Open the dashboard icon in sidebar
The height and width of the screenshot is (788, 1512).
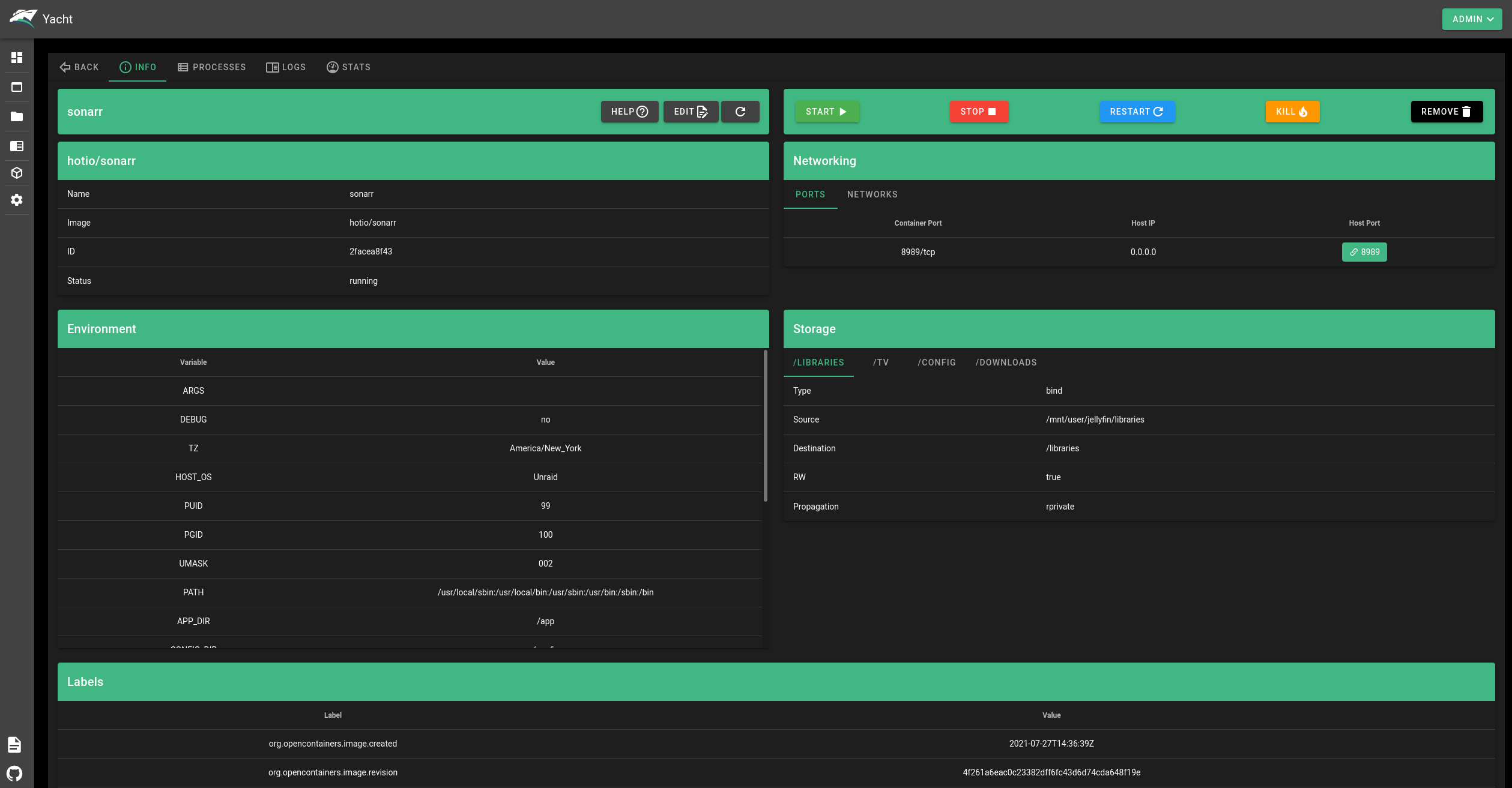click(x=17, y=58)
